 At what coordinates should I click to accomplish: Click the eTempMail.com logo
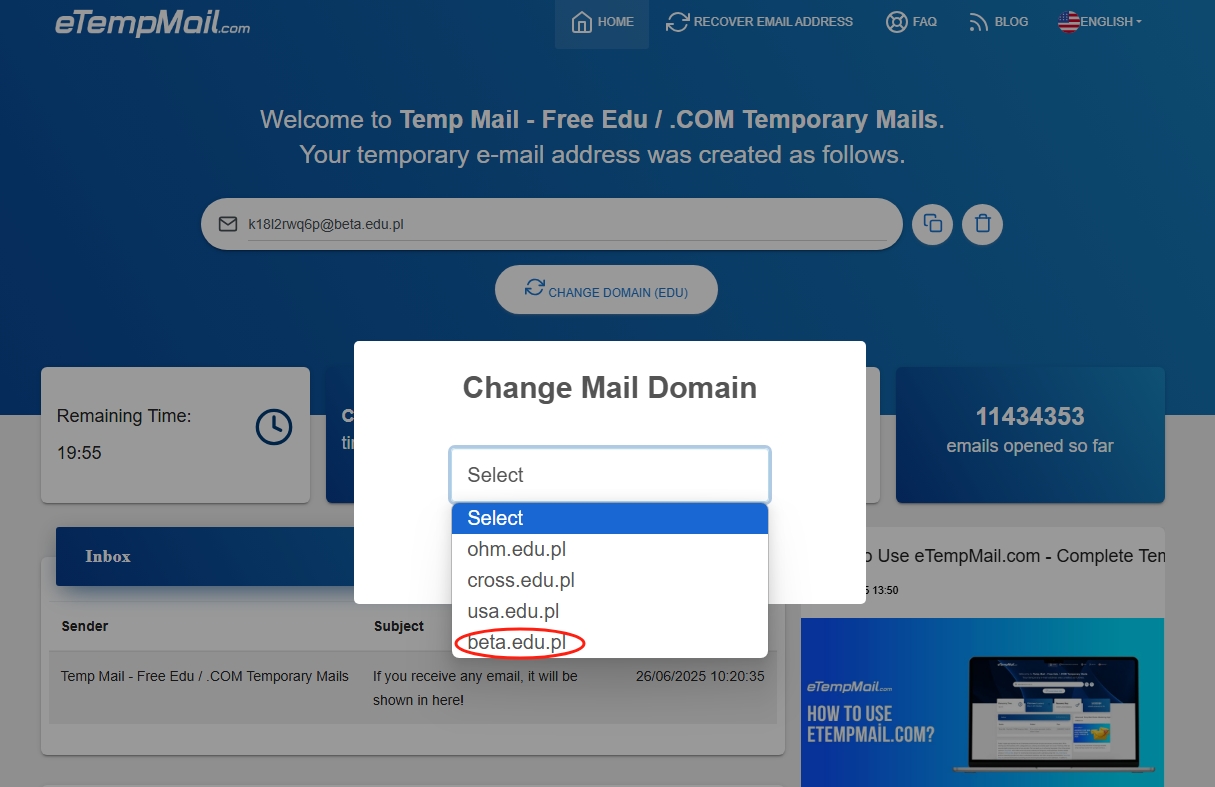(x=152, y=22)
